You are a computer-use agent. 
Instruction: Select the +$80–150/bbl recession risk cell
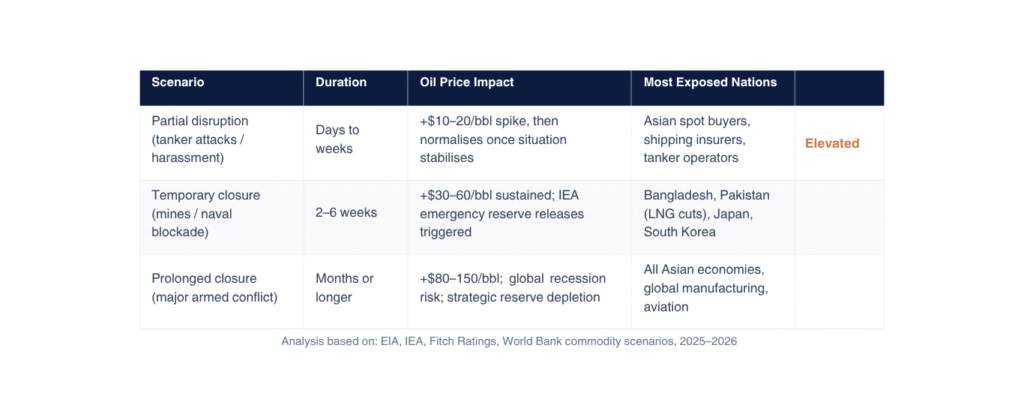[x=510, y=287]
